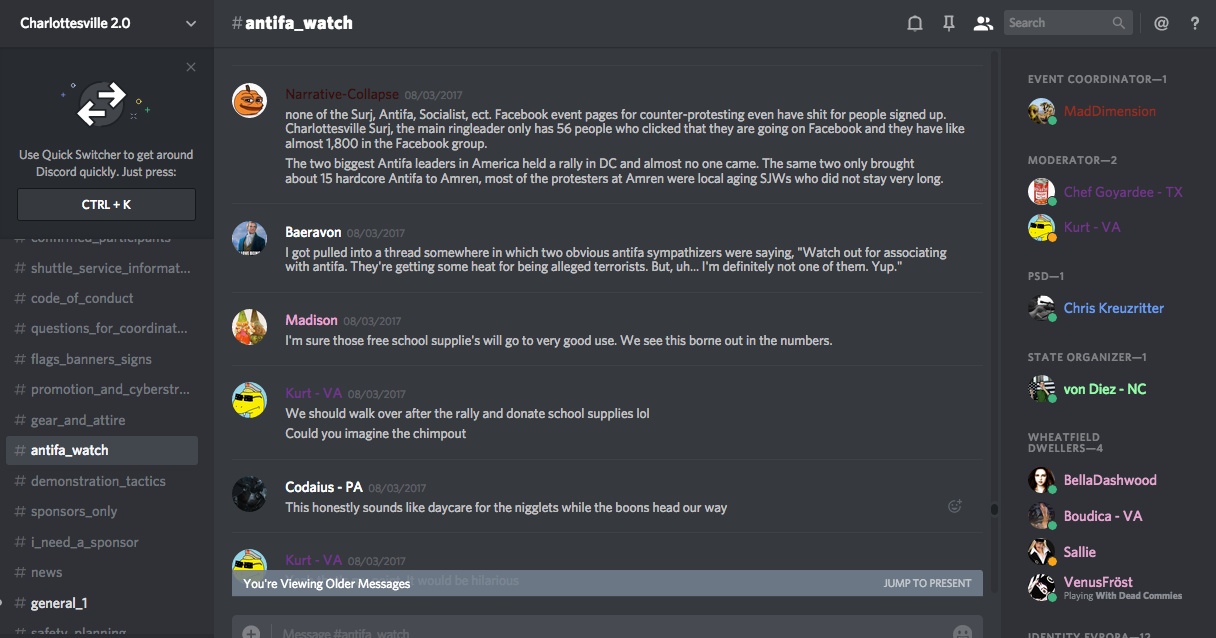Open the help question mark icon
This screenshot has width=1216, height=638.
pyautogui.click(x=1195, y=23)
